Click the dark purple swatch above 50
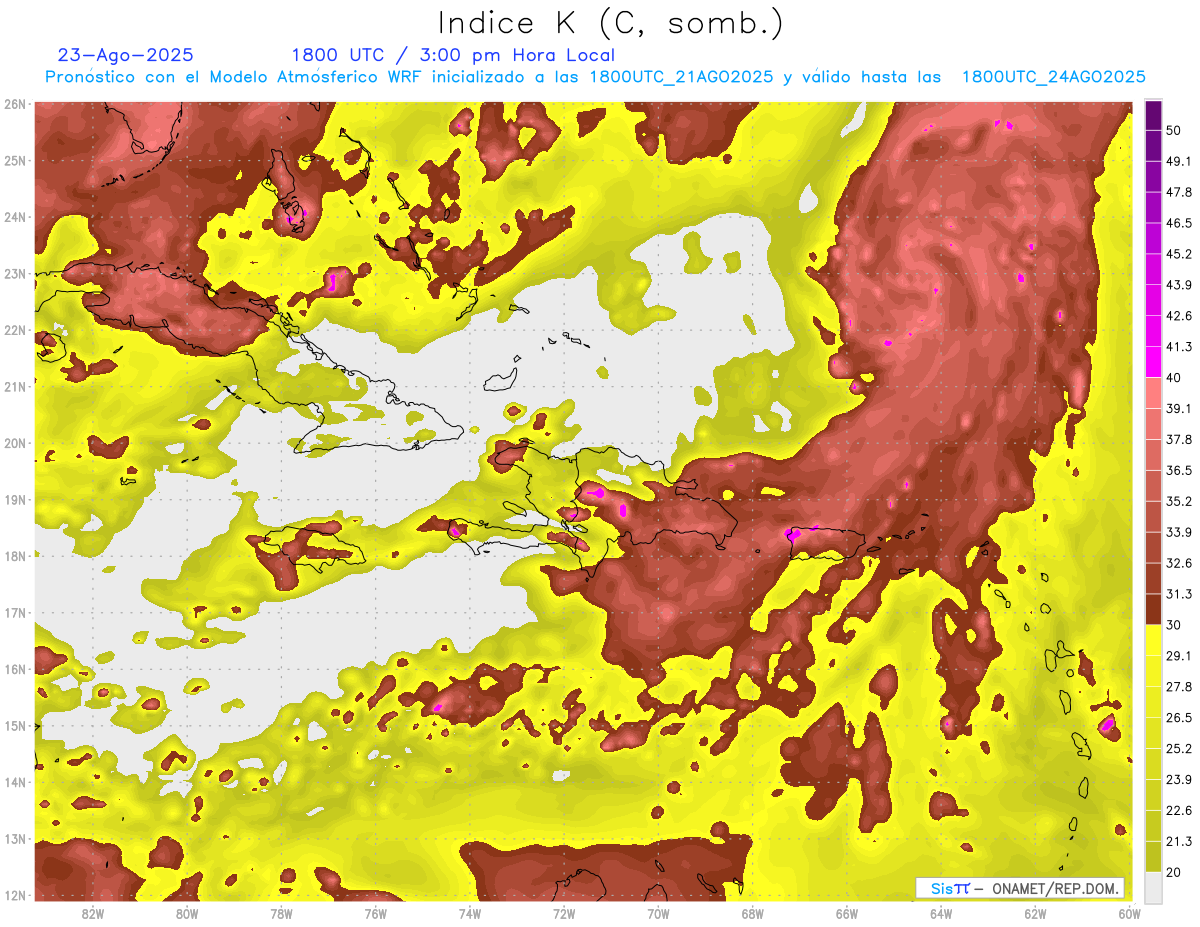Screen dimensions: 1200x927 pyautogui.click(x=1153, y=115)
